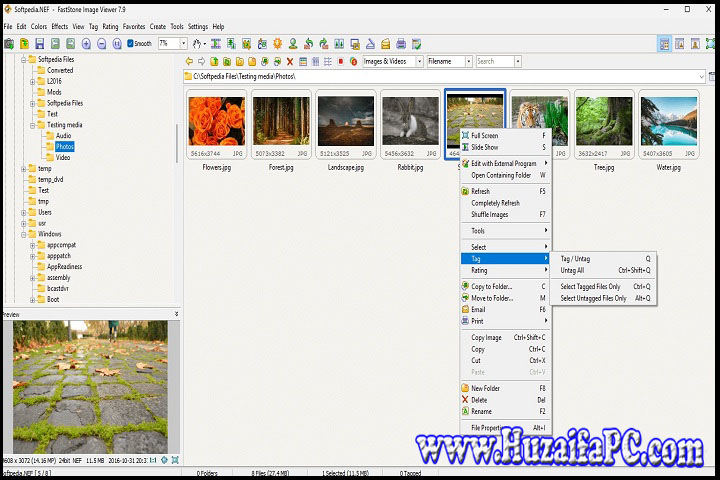This screenshot has width=720, height=480.
Task: Select the Audio folder in tree
Action: 63,136
